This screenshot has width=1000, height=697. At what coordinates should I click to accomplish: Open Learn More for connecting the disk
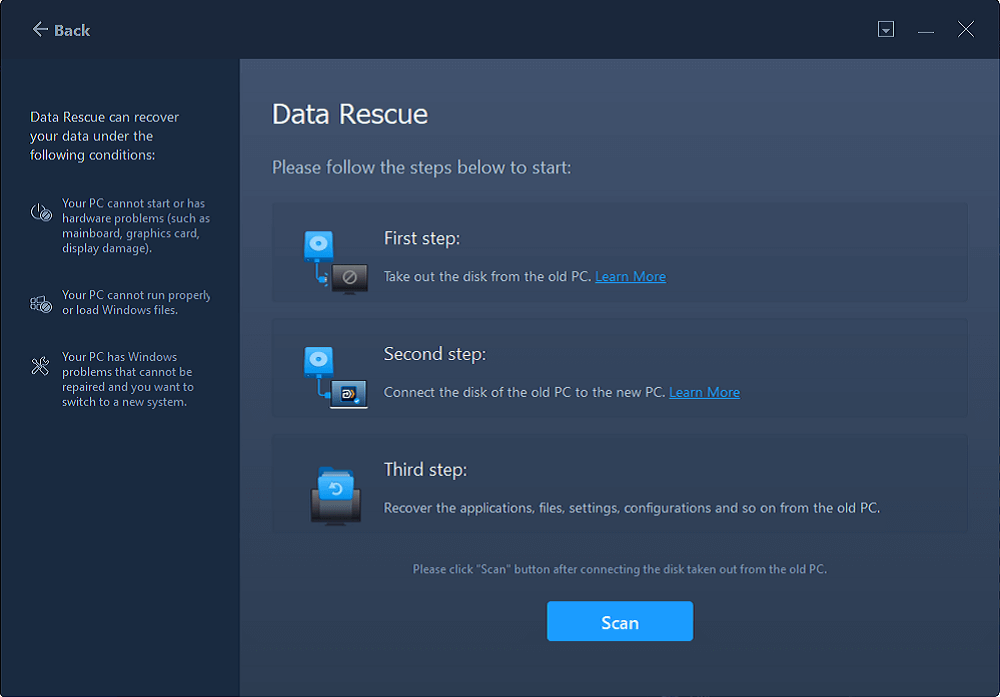tap(704, 393)
